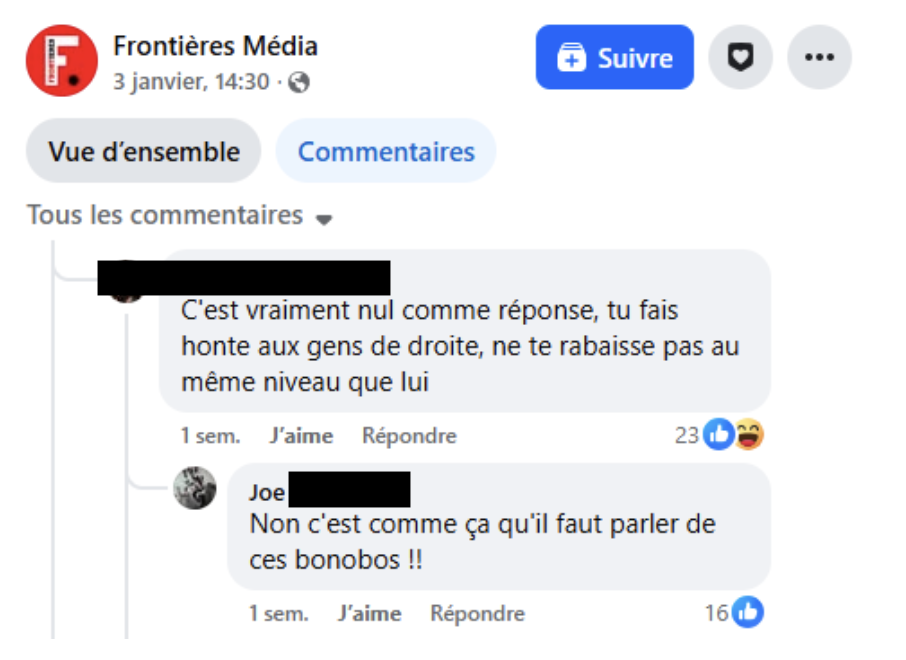Like the comment about gens de droite
Viewport: 906px width, 660px height.
(301, 436)
